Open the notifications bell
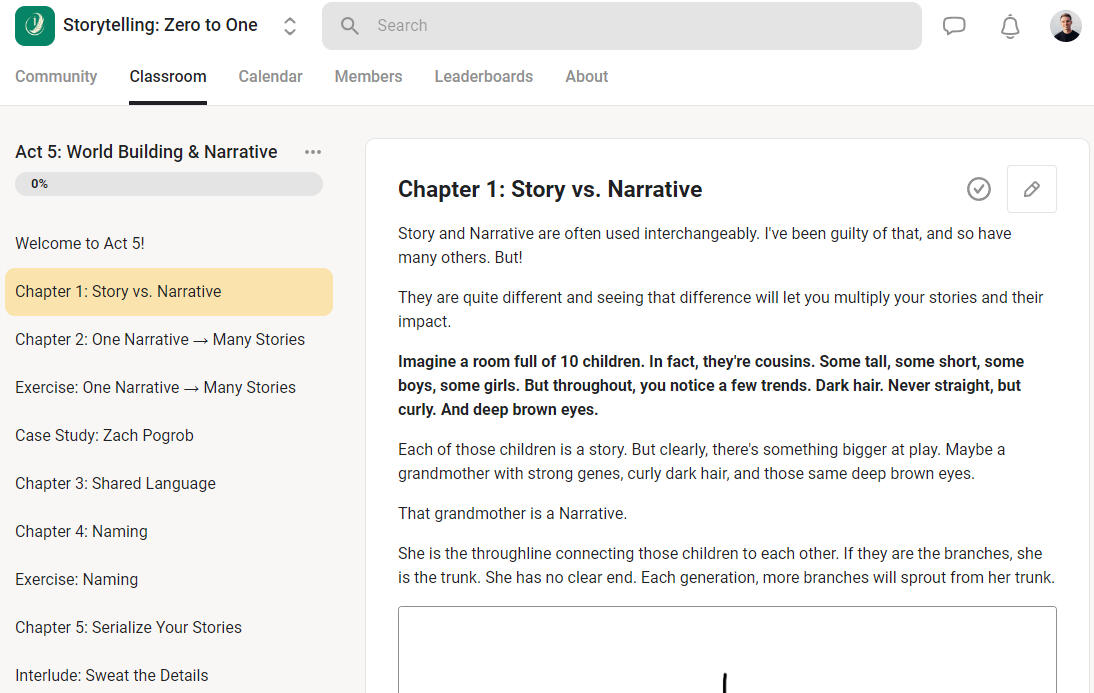1094x693 pixels. (x=1010, y=26)
